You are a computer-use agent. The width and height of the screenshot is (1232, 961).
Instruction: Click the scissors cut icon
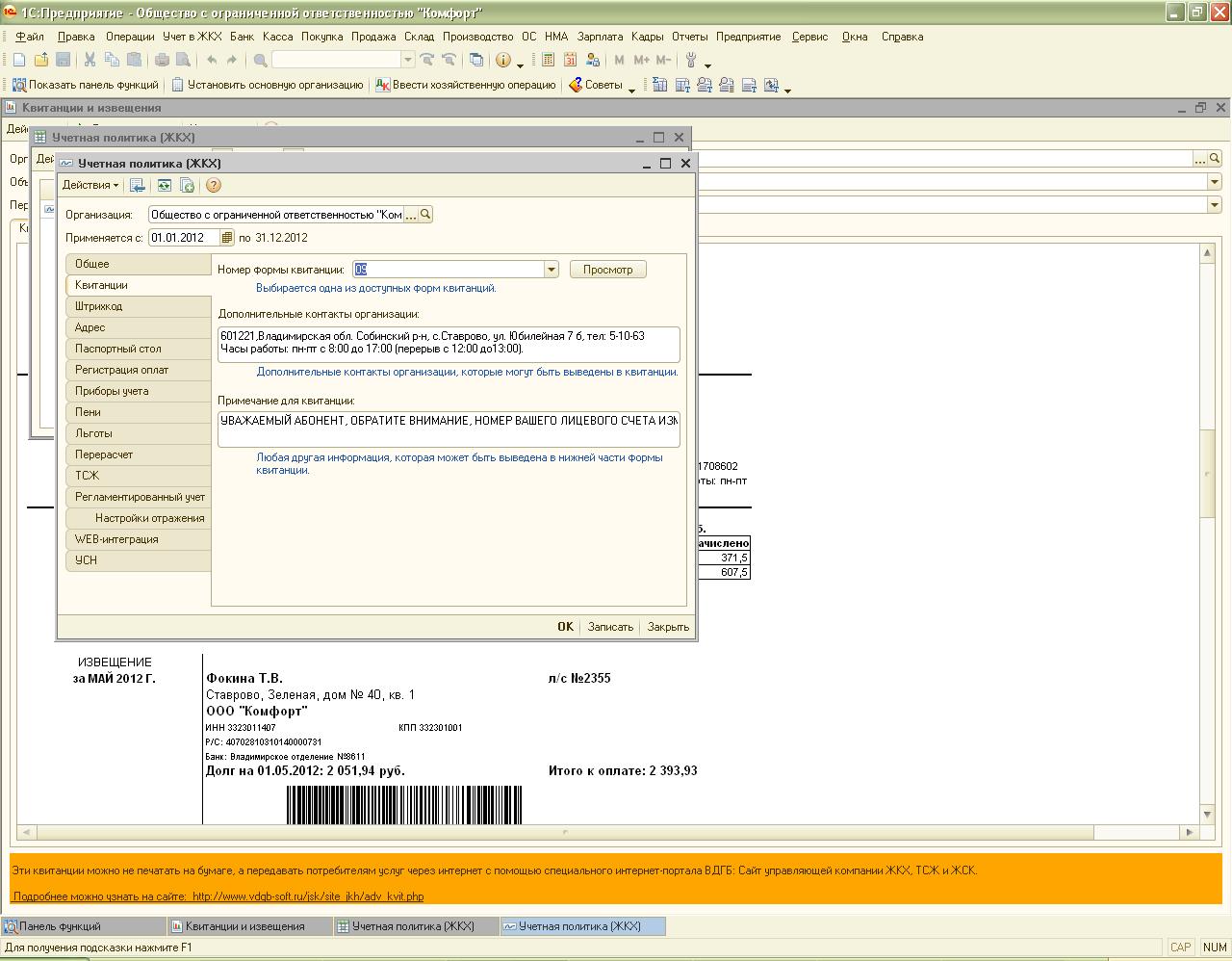[x=90, y=60]
